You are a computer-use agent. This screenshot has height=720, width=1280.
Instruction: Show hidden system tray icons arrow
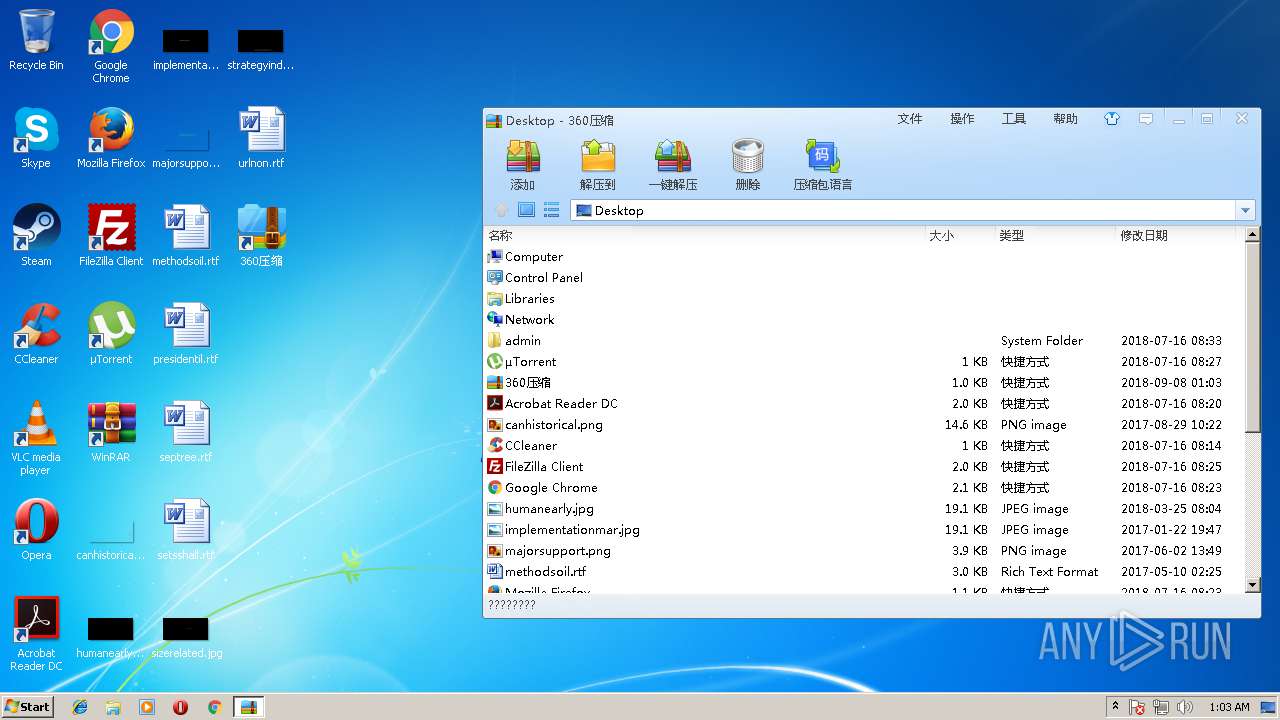point(1116,707)
